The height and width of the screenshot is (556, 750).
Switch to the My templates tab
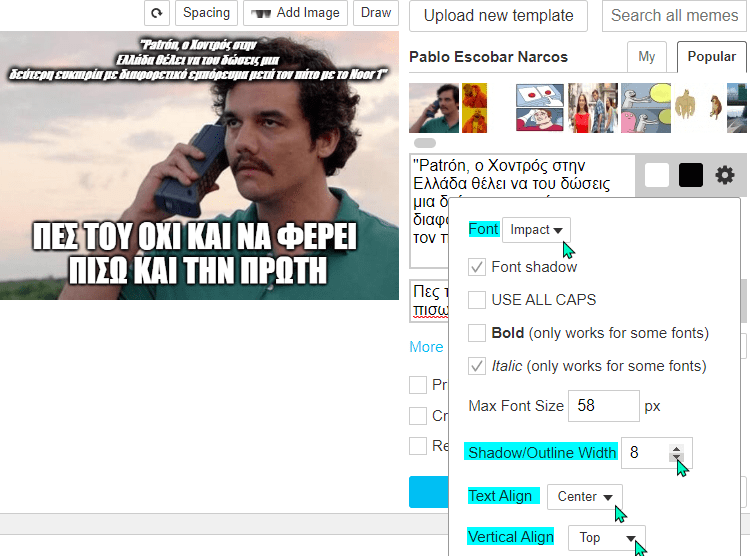click(647, 57)
